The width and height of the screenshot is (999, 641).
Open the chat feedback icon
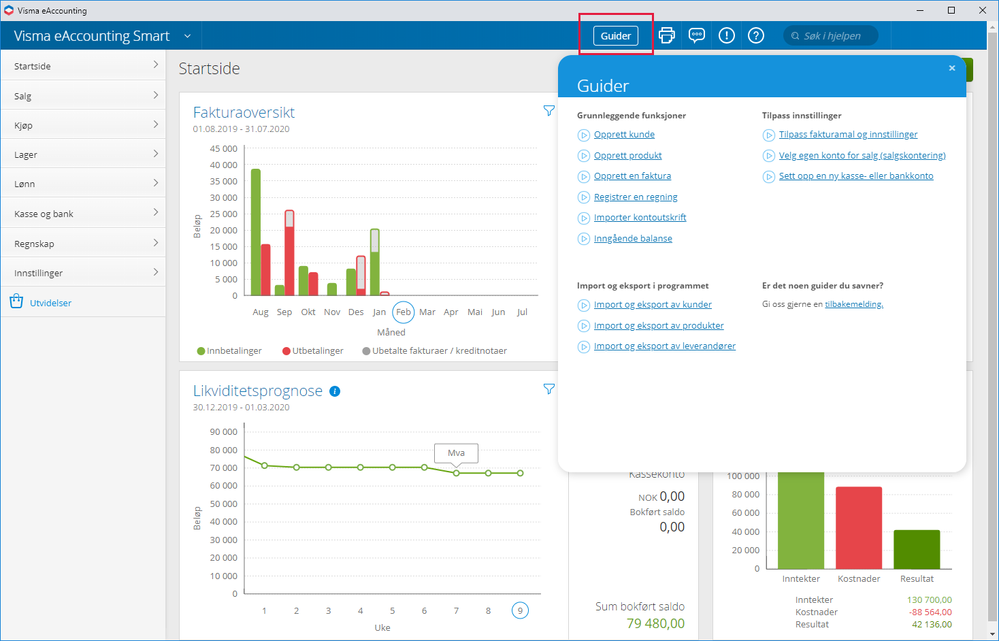[x=697, y=36]
